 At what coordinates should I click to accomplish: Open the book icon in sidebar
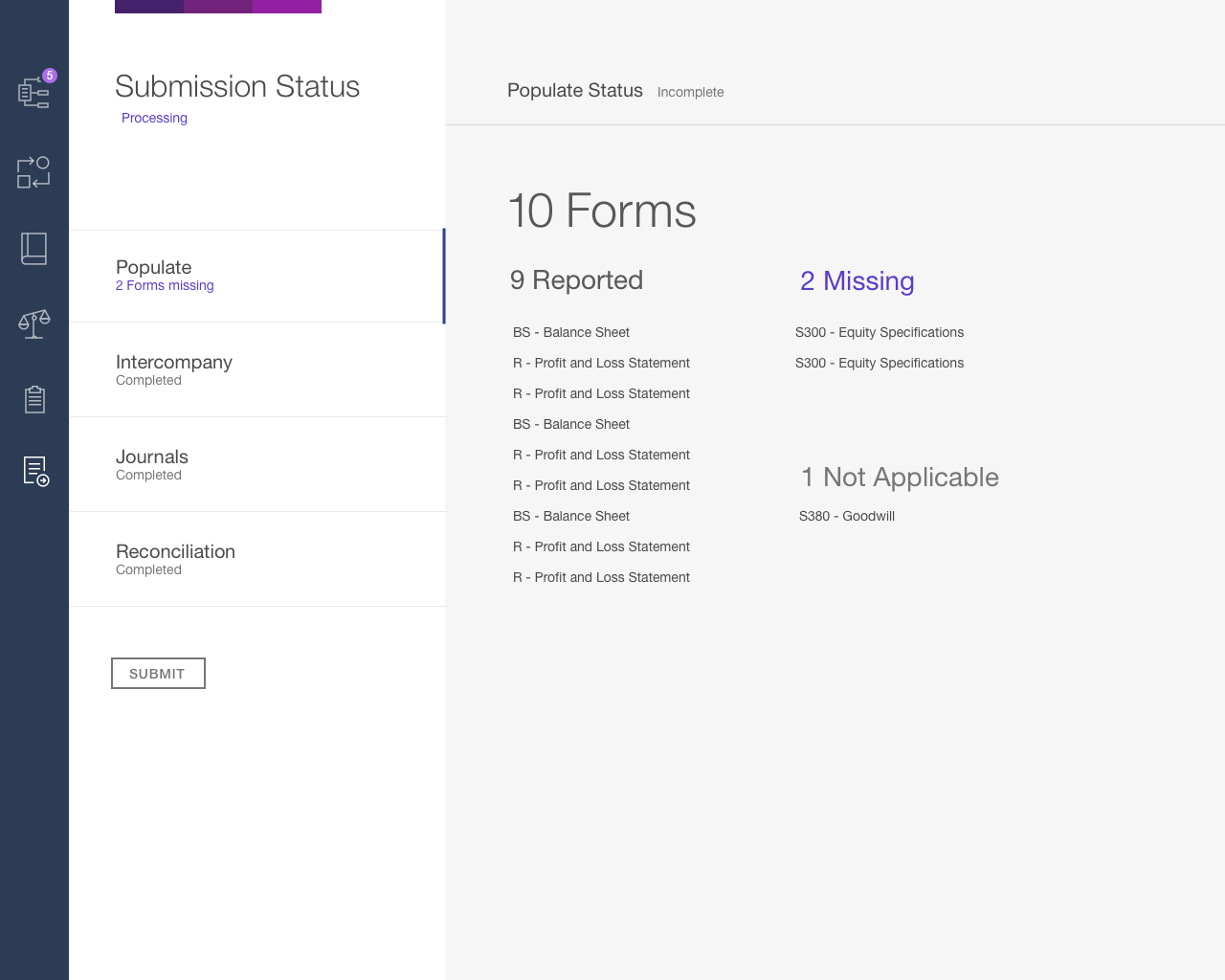[x=33, y=249]
